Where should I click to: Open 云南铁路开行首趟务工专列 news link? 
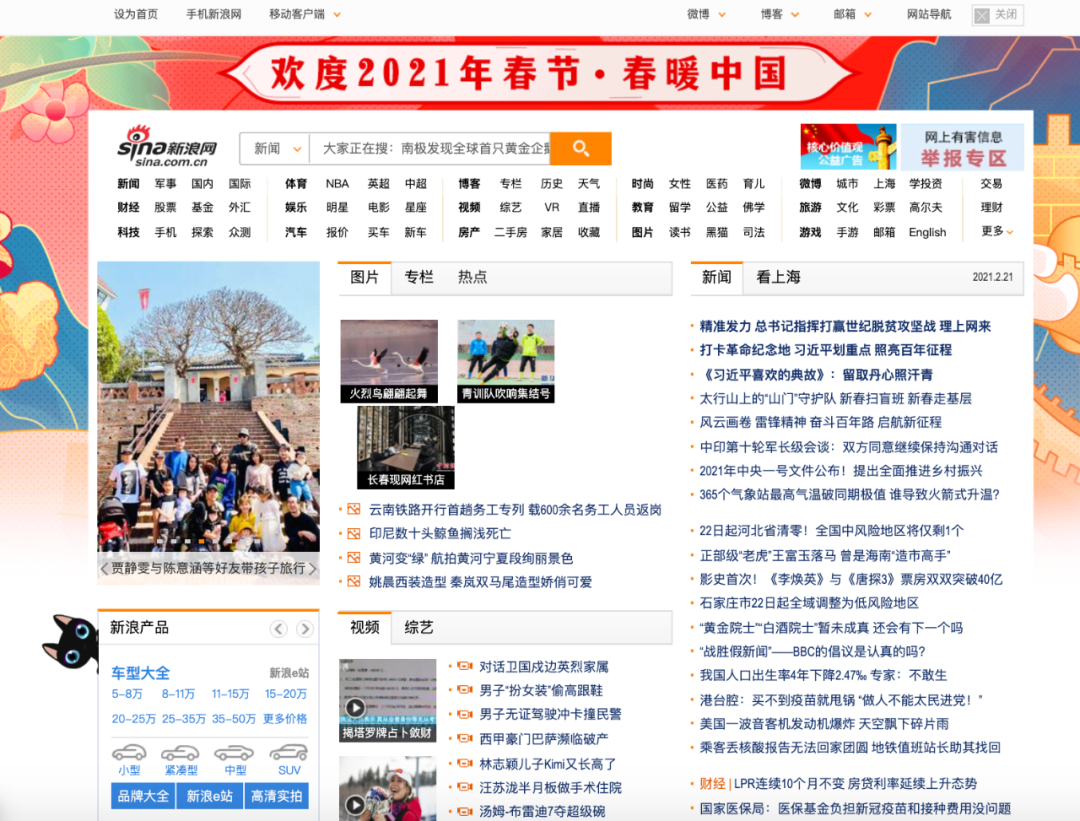[x=515, y=510]
